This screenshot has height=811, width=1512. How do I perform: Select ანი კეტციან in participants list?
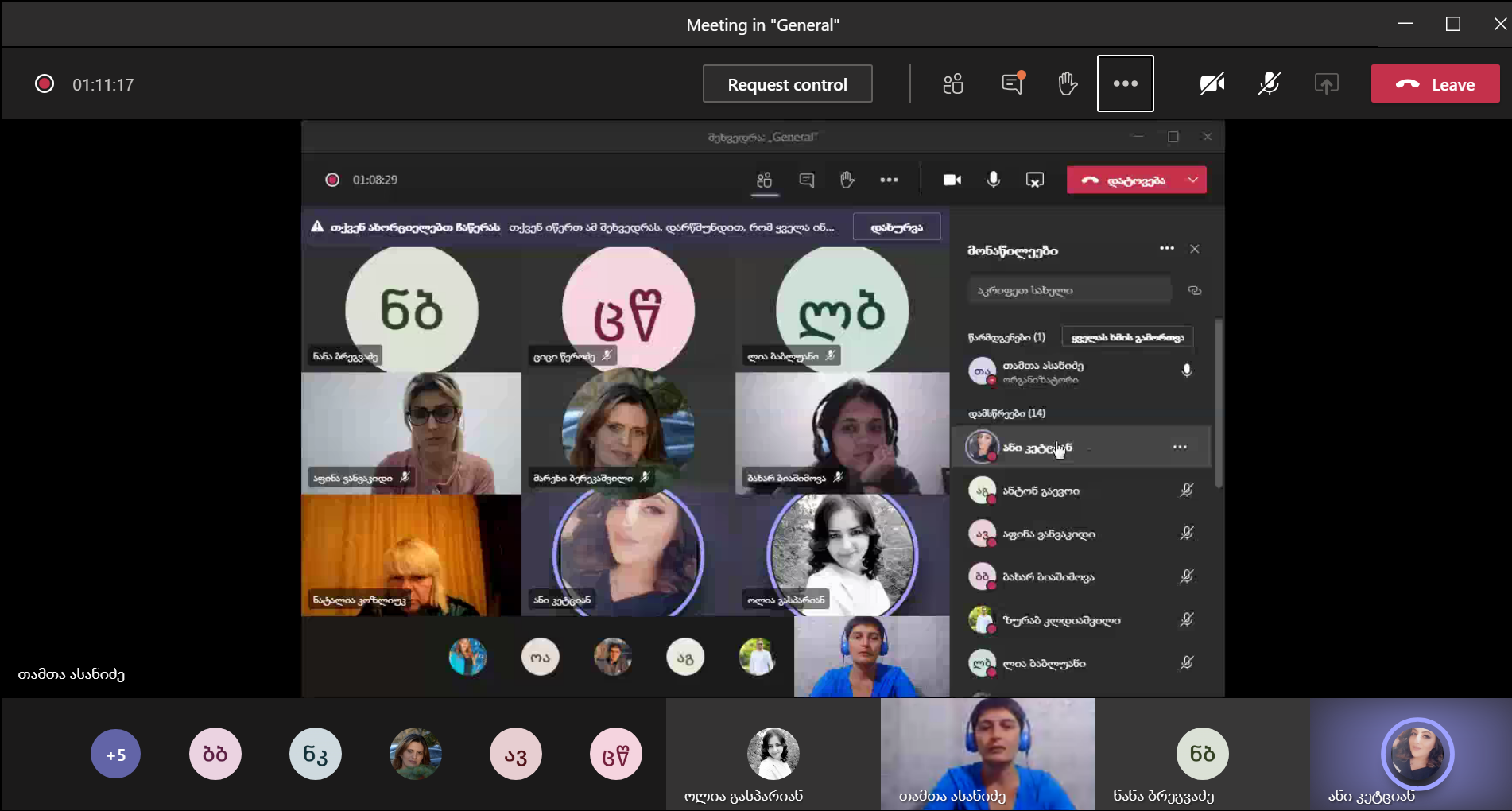1081,447
